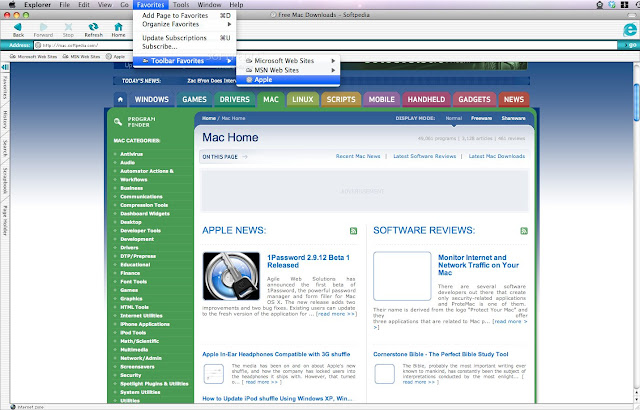Image resolution: width=640 pixels, height=410 pixels.
Task: Open Recent Mac News link
Action: point(358,156)
